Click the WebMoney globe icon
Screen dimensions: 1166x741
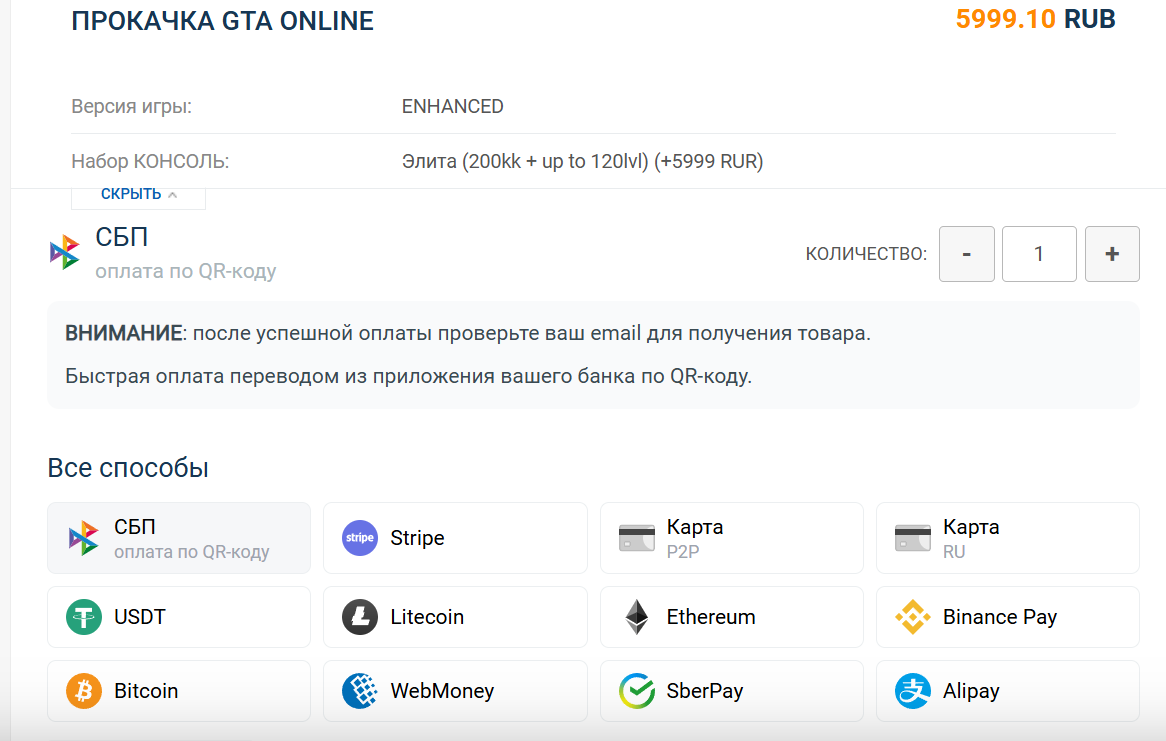pyautogui.click(x=360, y=690)
